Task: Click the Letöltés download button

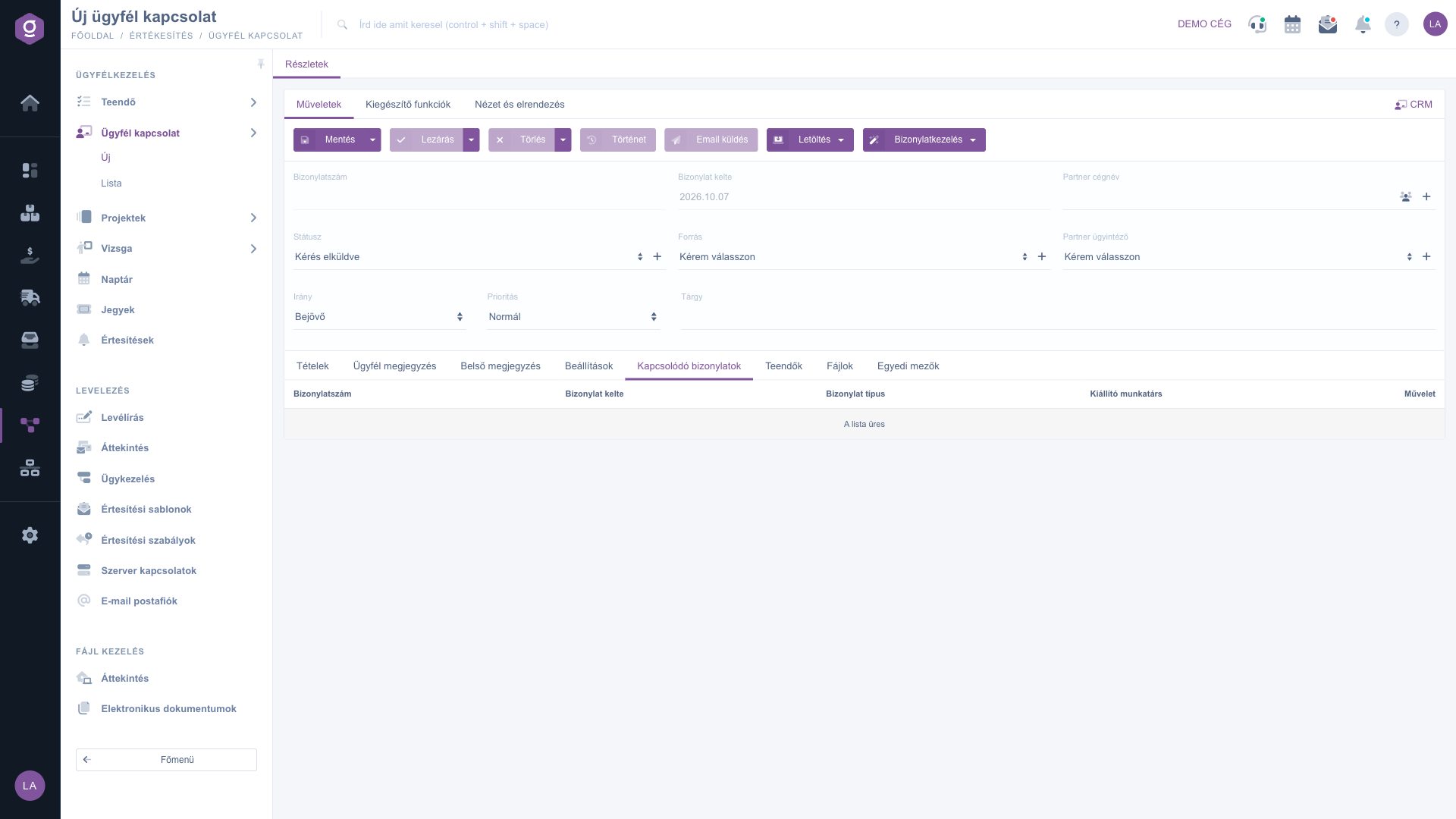Action: pos(810,140)
